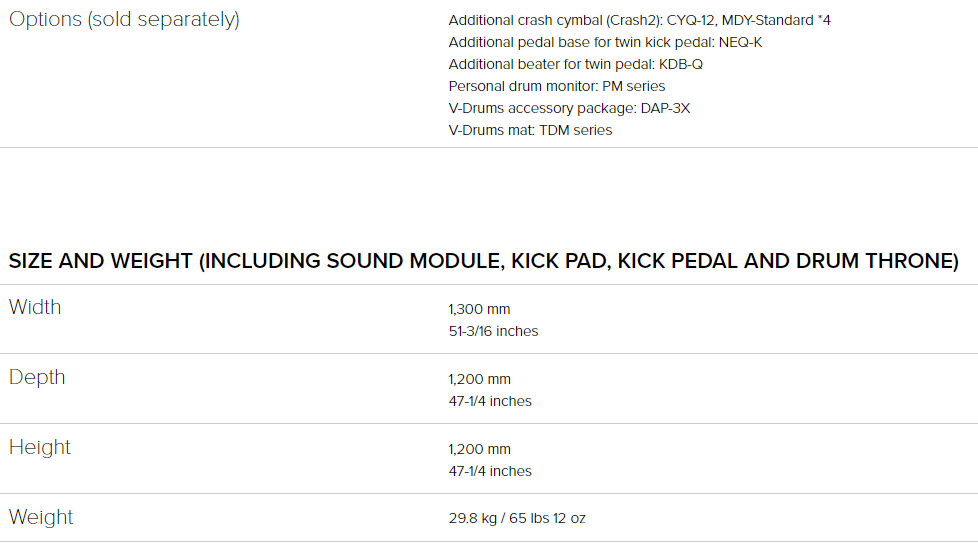Click the Depth row's "47-1/4 inches" value
978x545 pixels.
pos(490,401)
